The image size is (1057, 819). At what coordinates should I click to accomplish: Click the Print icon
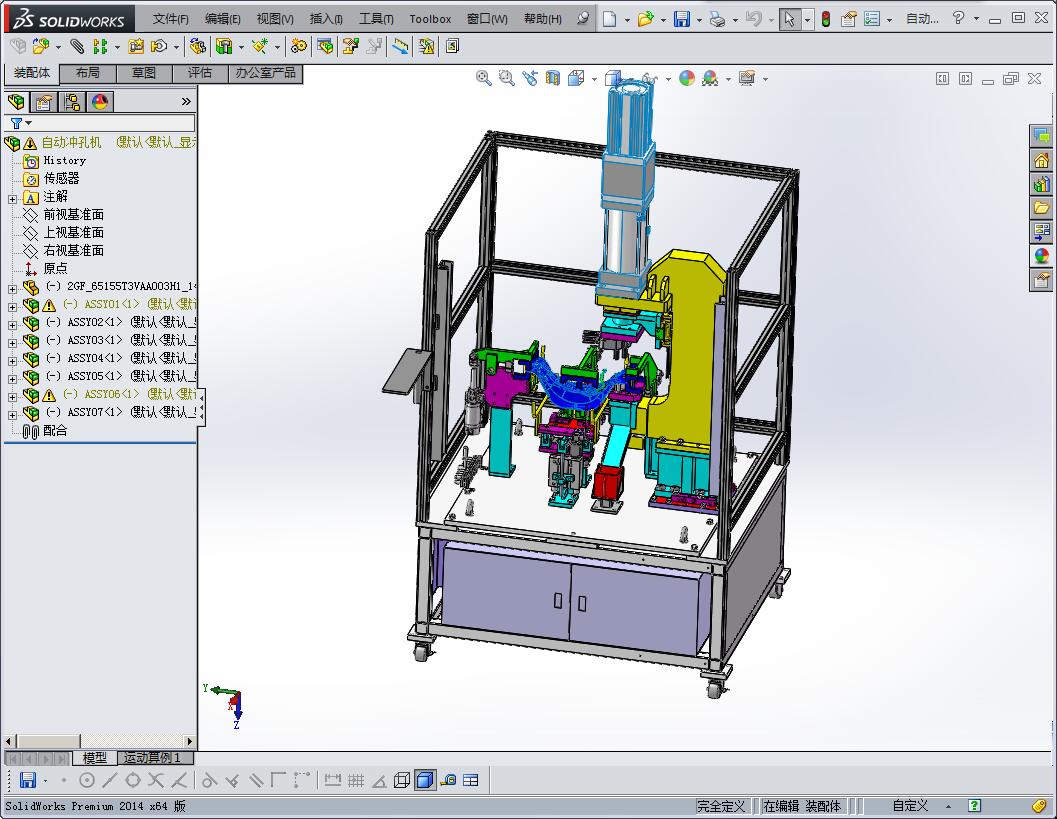(716, 19)
